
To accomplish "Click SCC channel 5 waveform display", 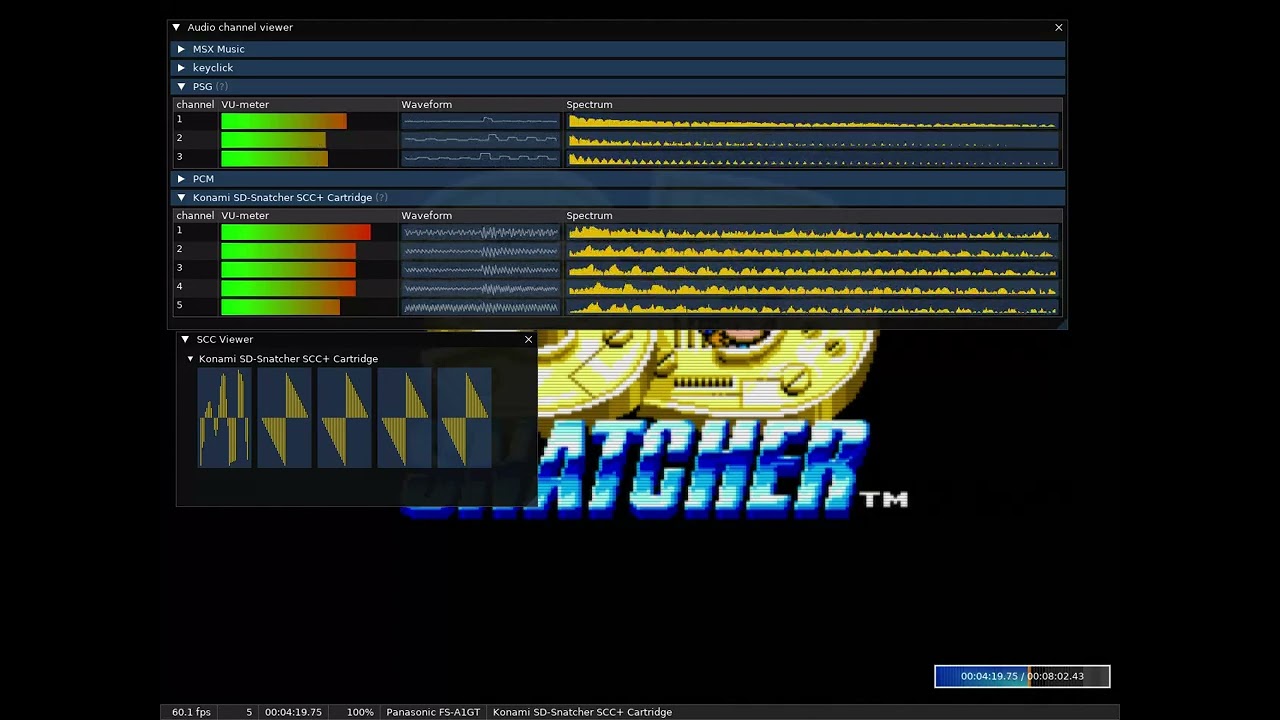I will 481,308.
